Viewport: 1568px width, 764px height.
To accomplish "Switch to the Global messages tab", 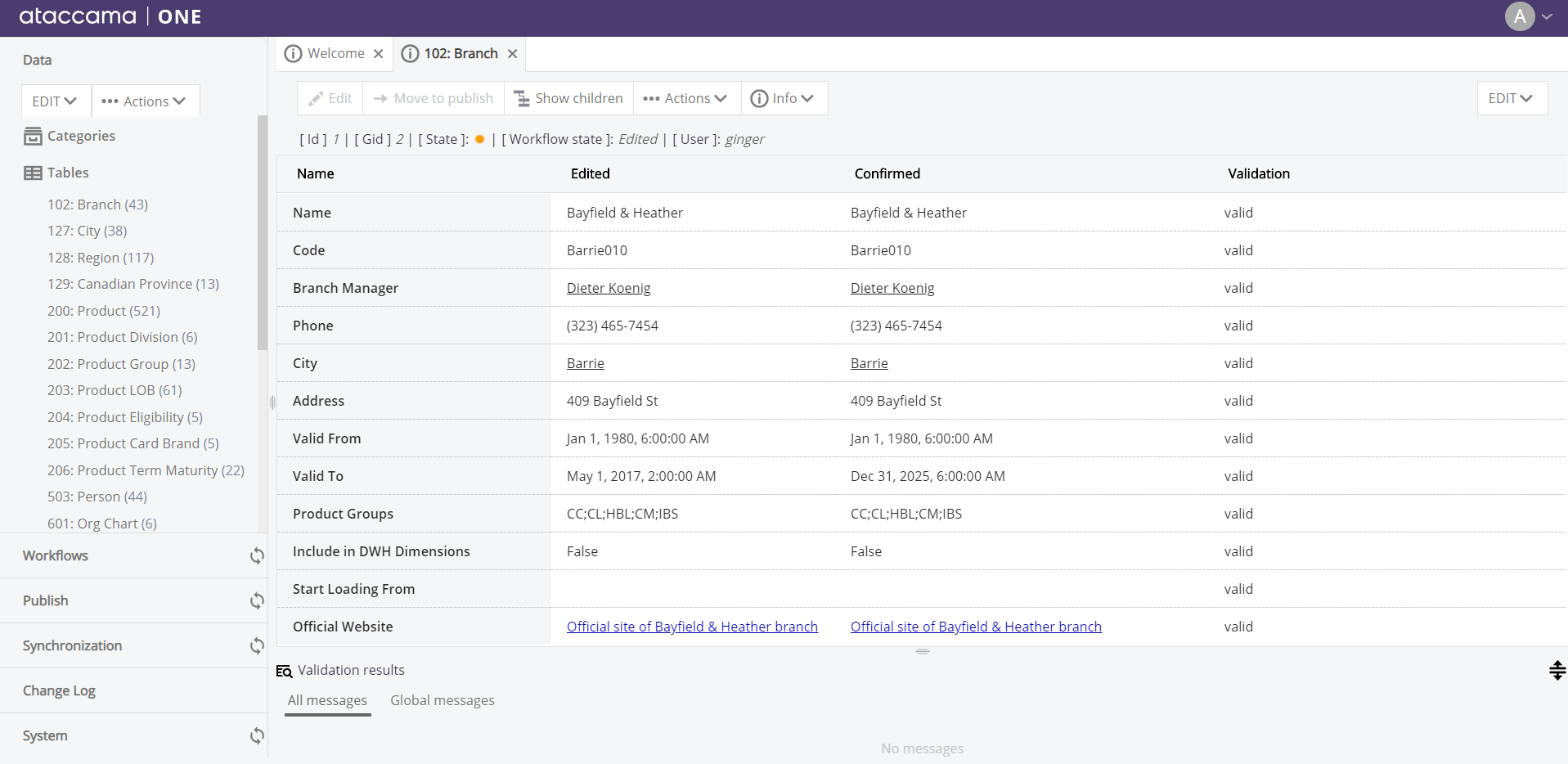I will click(x=442, y=701).
